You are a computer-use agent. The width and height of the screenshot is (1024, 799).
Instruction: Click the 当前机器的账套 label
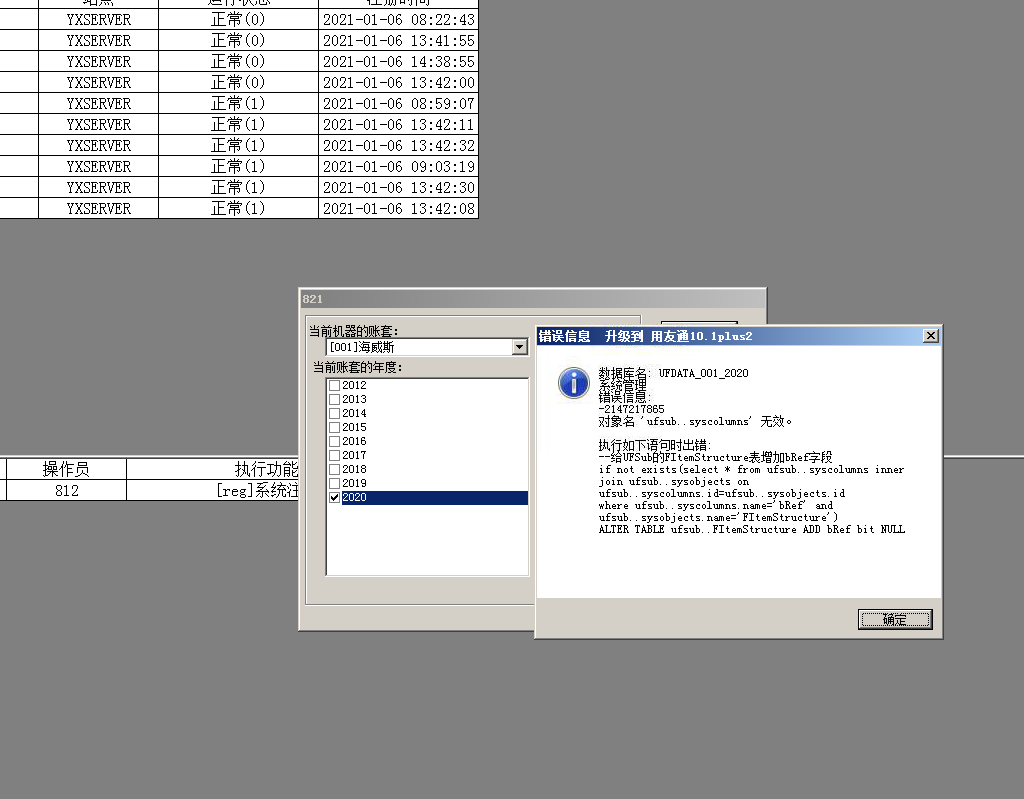point(353,331)
